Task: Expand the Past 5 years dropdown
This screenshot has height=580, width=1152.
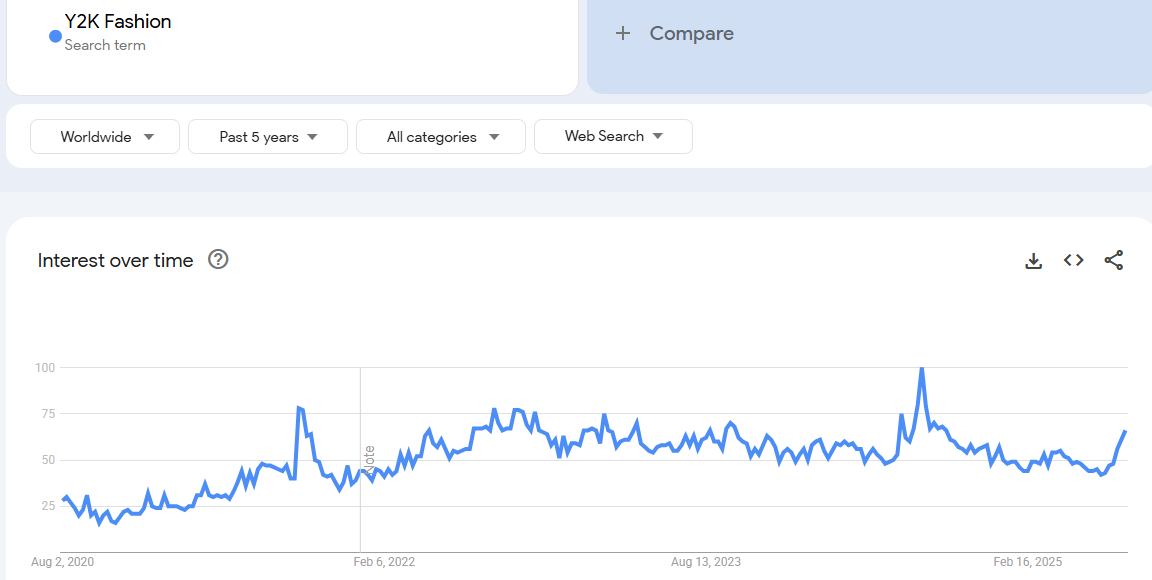Action: 268,137
